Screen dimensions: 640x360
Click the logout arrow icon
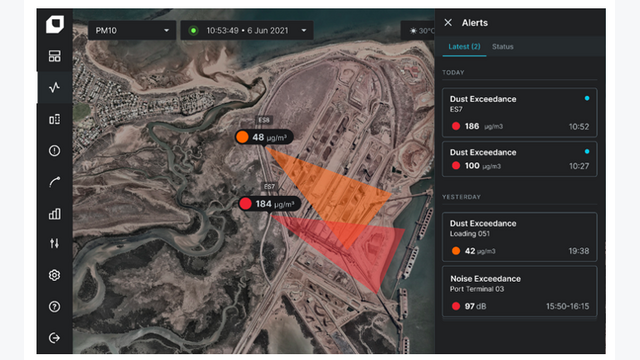pos(55,338)
